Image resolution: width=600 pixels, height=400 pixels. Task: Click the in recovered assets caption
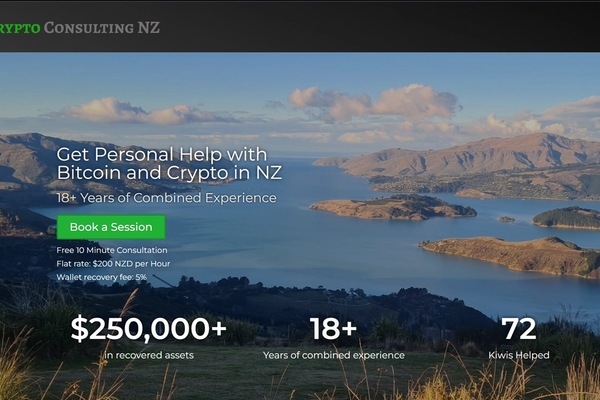(x=149, y=355)
